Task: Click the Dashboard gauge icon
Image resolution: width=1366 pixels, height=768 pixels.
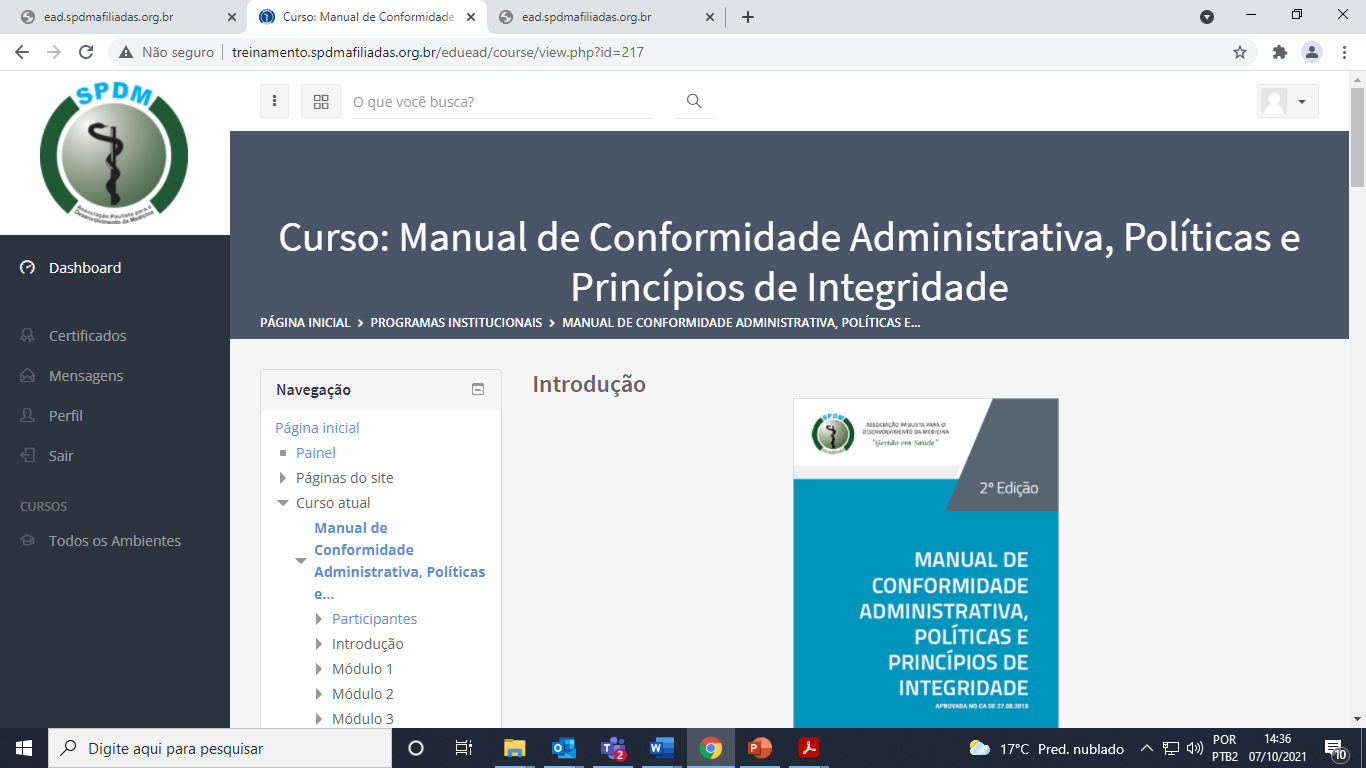Action: click(x=28, y=268)
